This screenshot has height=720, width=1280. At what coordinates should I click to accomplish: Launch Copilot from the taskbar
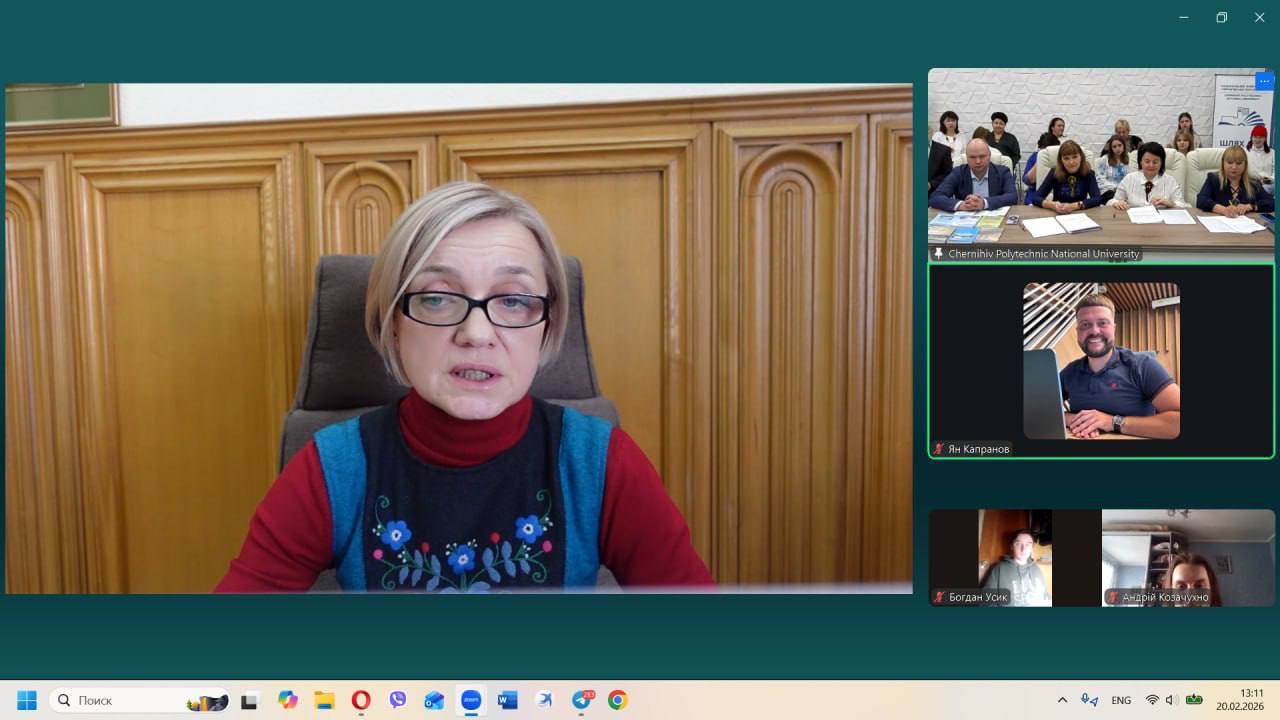(288, 700)
